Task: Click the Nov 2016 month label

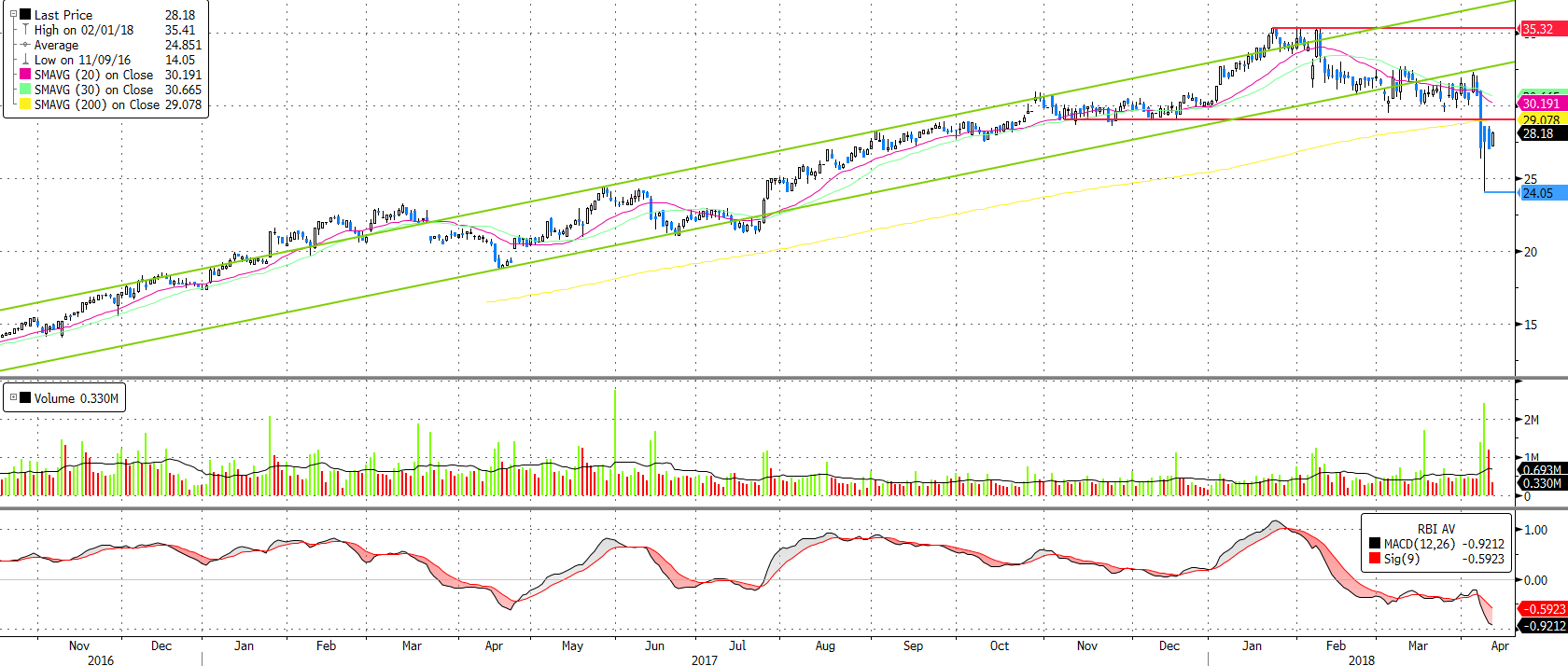Action: coord(79,645)
